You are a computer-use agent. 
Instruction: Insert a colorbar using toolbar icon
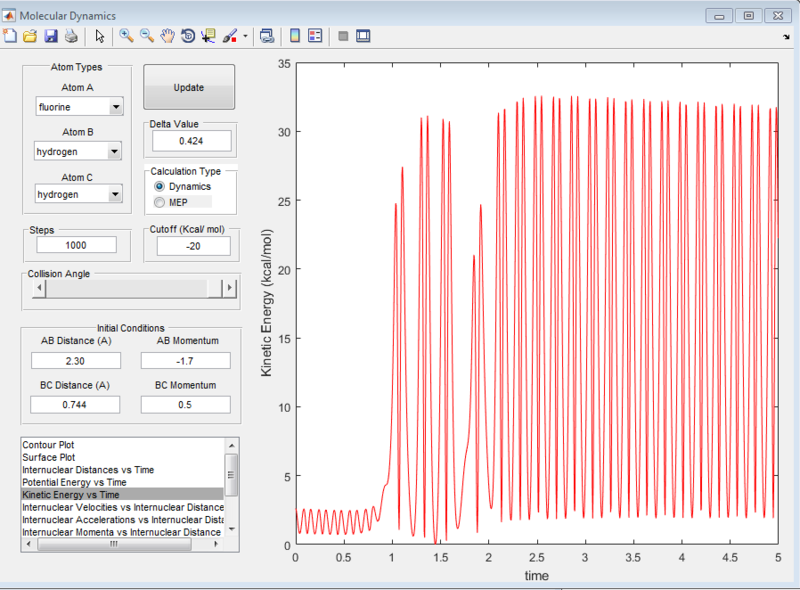(294, 36)
